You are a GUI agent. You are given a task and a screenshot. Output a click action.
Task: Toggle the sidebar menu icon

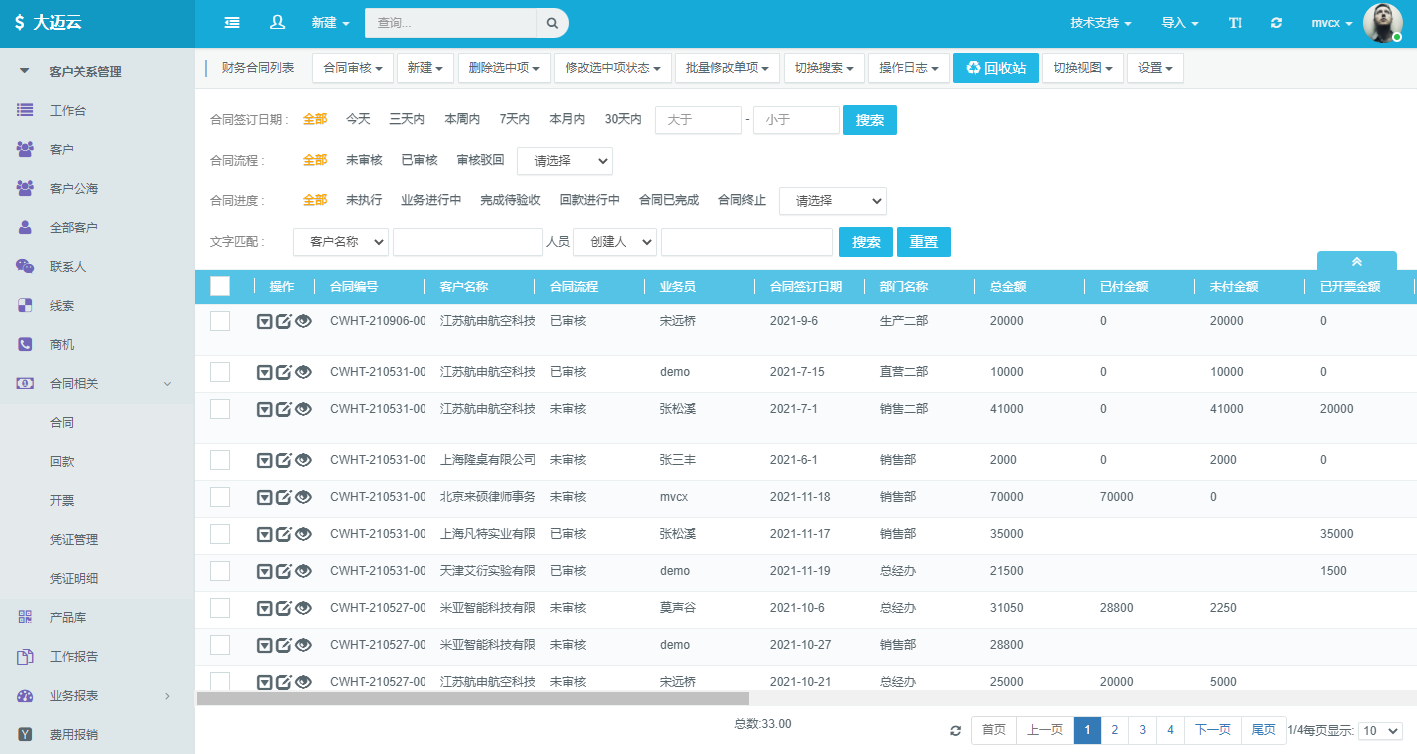232,22
